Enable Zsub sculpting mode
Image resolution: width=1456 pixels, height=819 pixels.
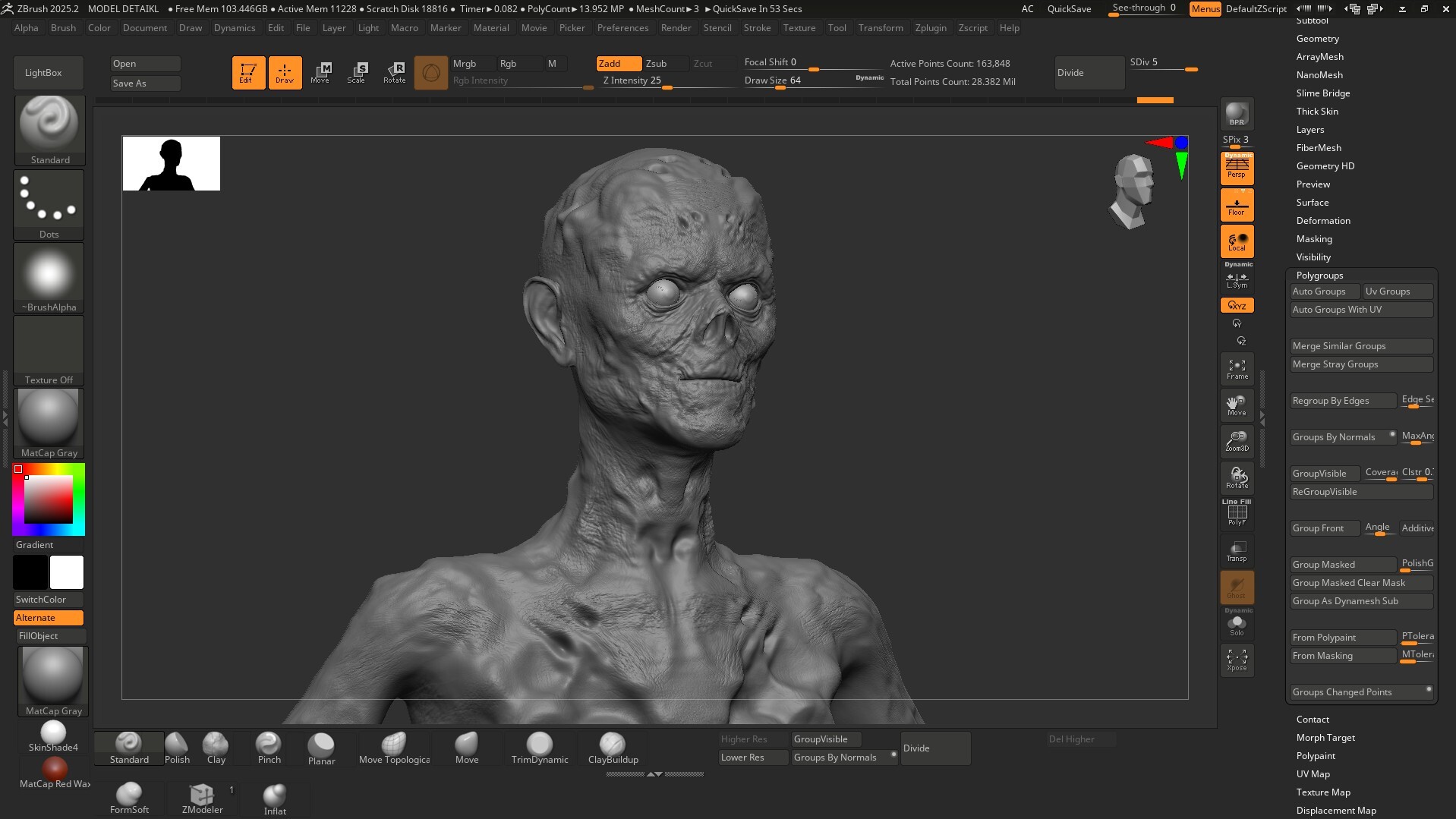click(657, 64)
